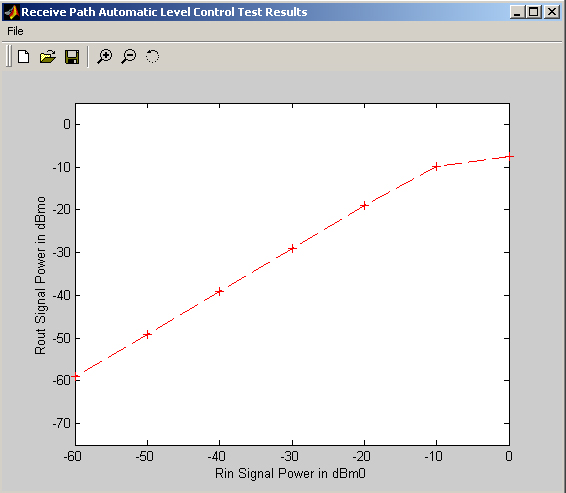
Task: Open the File menu
Action: click(15, 31)
